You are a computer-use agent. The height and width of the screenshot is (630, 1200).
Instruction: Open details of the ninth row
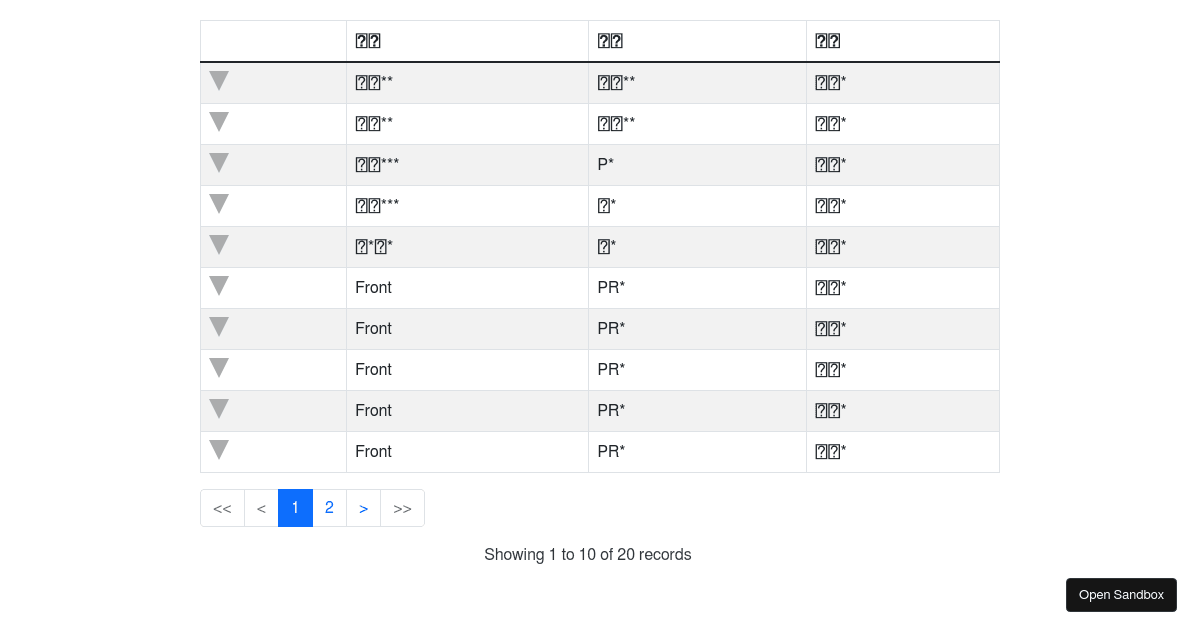219,409
